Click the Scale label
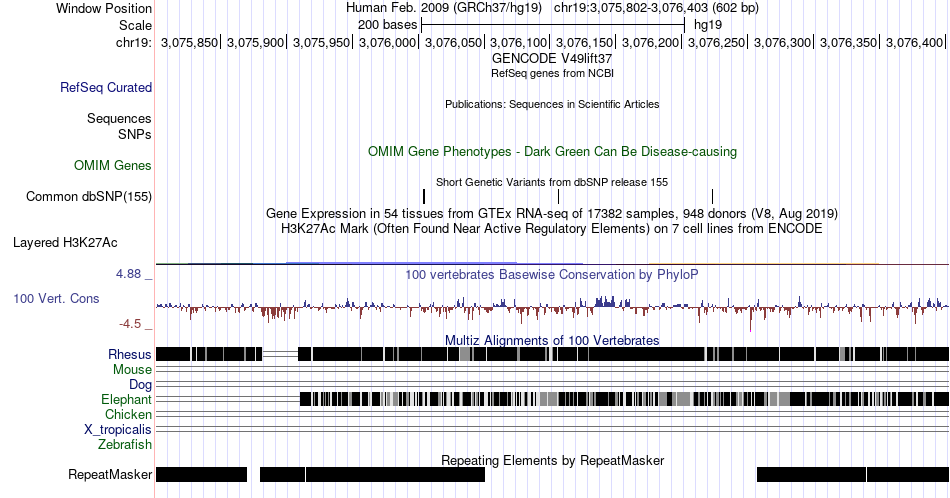Viewport: 950px width, 498px height. [135, 25]
